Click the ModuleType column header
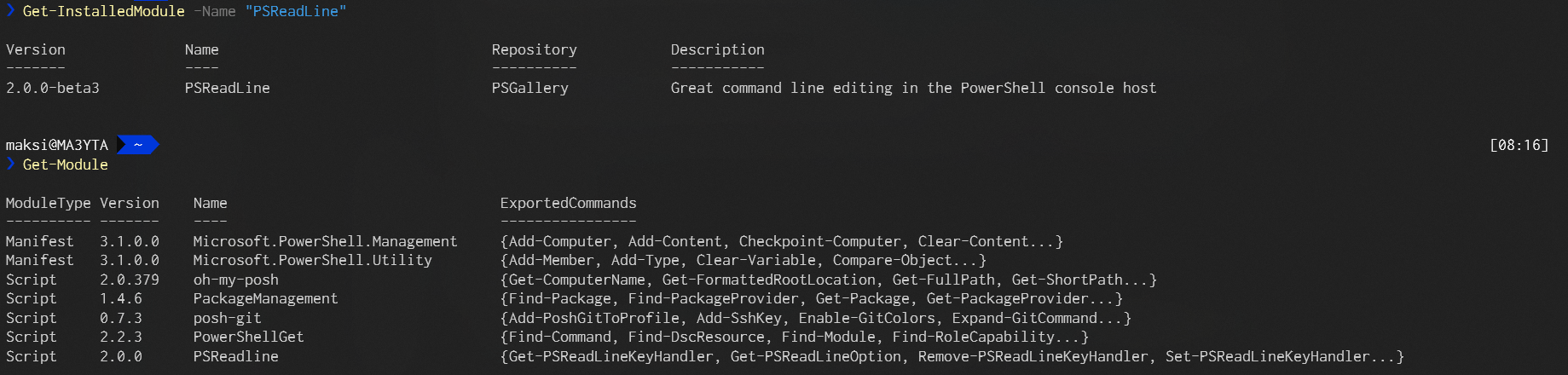1568x375 pixels. pos(49,203)
